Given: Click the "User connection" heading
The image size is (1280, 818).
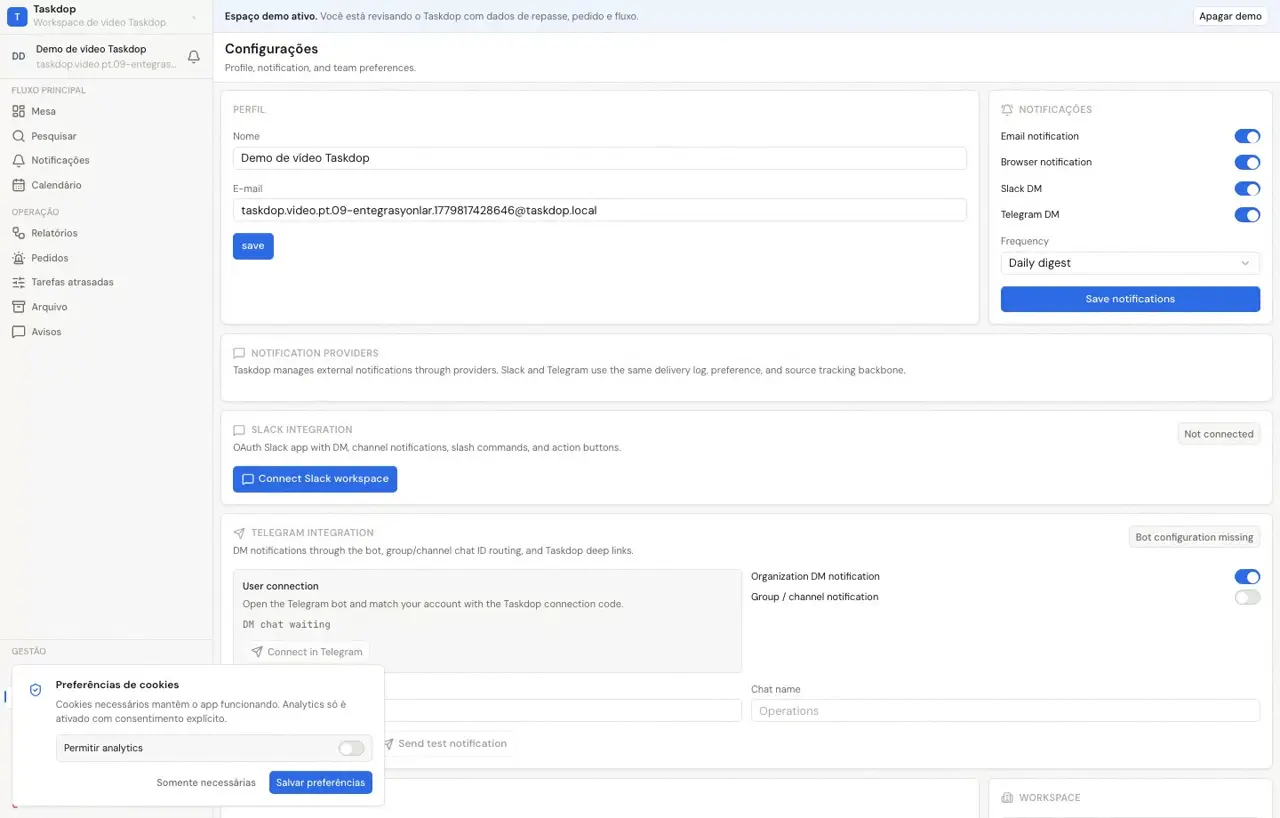Looking at the screenshot, I should point(281,586).
